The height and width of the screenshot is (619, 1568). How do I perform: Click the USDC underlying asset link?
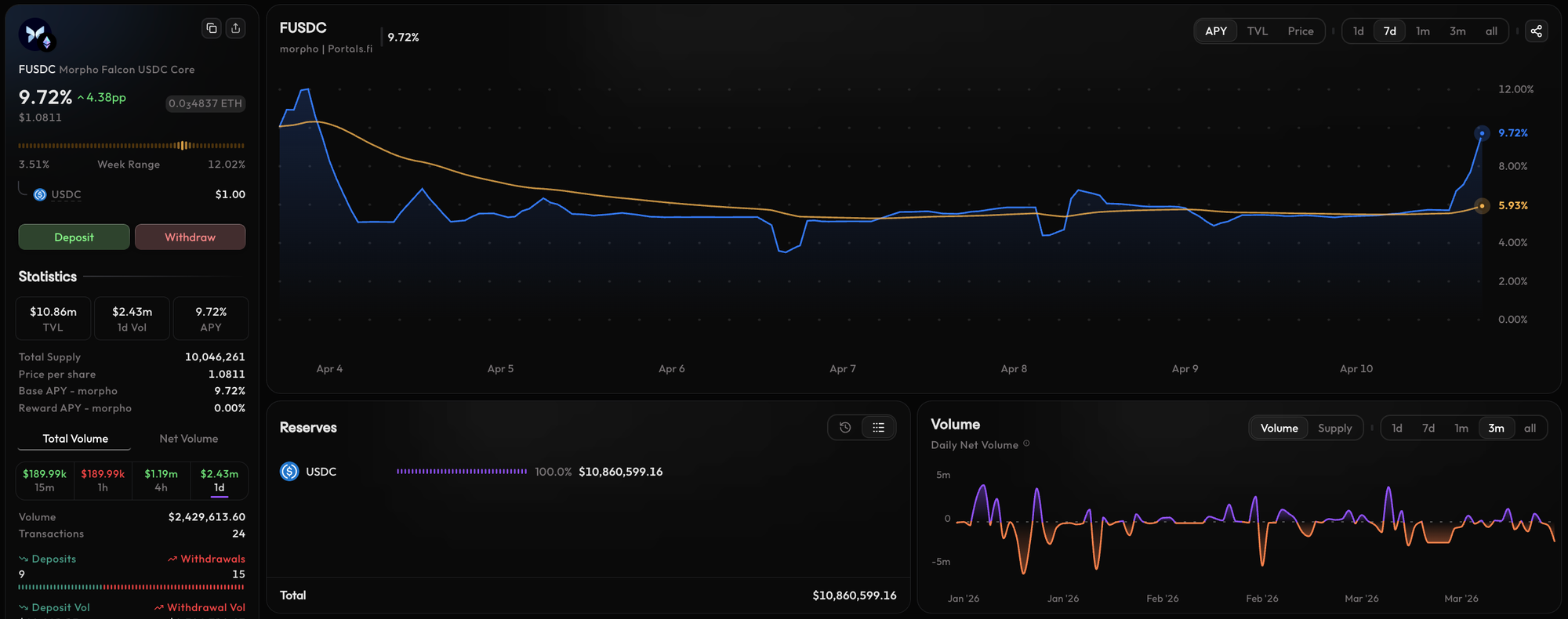[66, 194]
